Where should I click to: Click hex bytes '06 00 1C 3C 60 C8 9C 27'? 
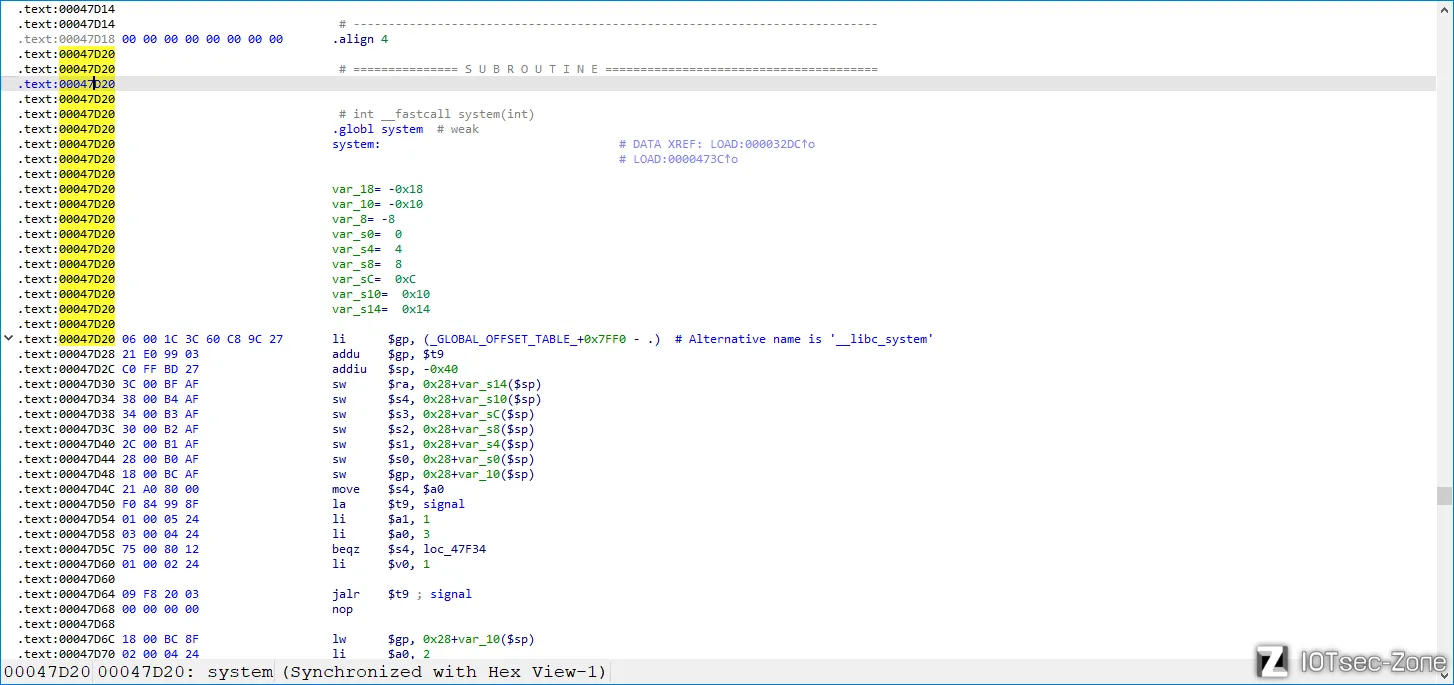pos(203,339)
